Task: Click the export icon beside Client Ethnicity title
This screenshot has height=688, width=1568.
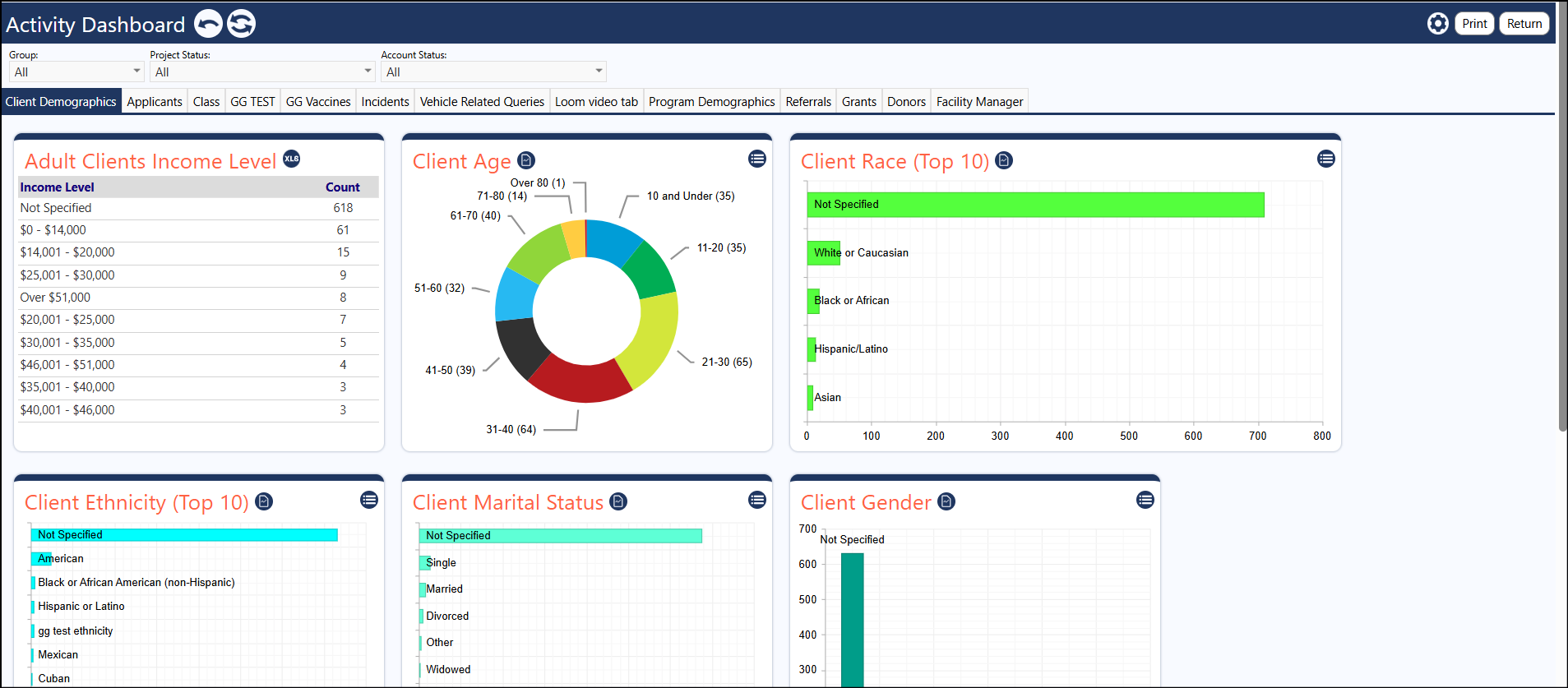Action: [264, 501]
